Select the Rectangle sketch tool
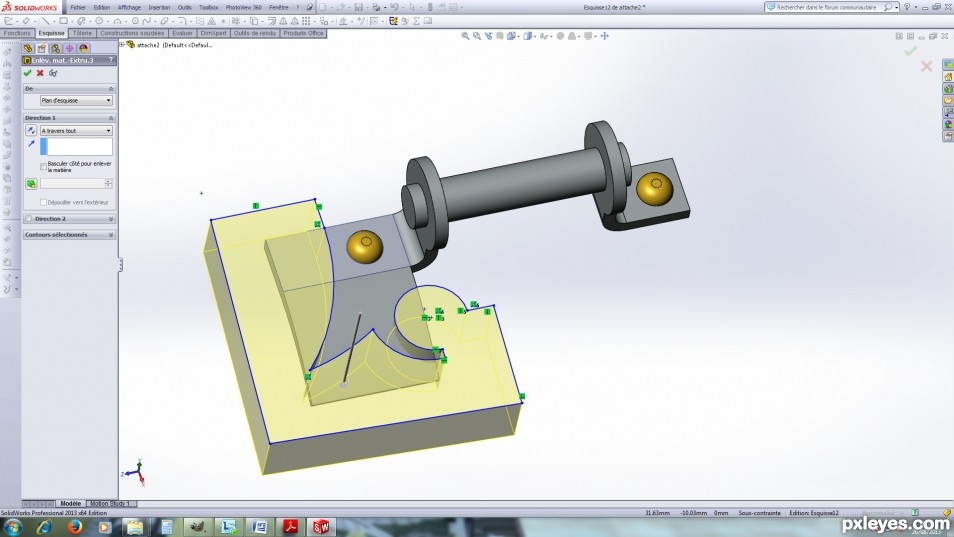Screen dimensions: 954x537 (63, 21)
